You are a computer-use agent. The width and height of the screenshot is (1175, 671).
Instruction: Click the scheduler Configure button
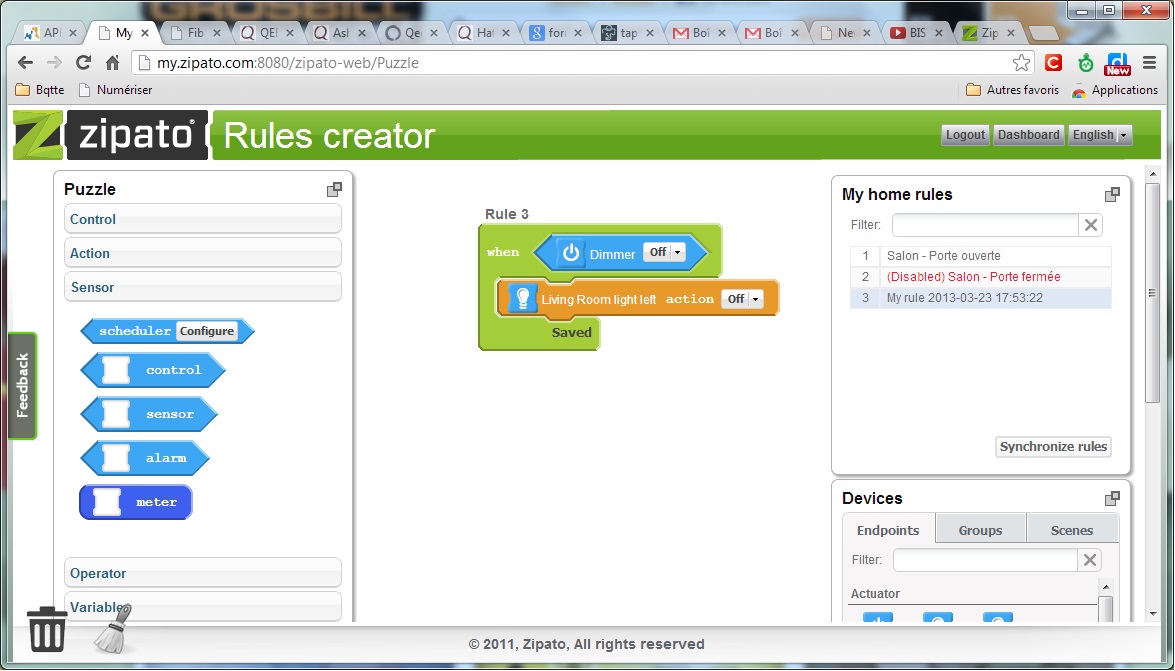click(207, 331)
